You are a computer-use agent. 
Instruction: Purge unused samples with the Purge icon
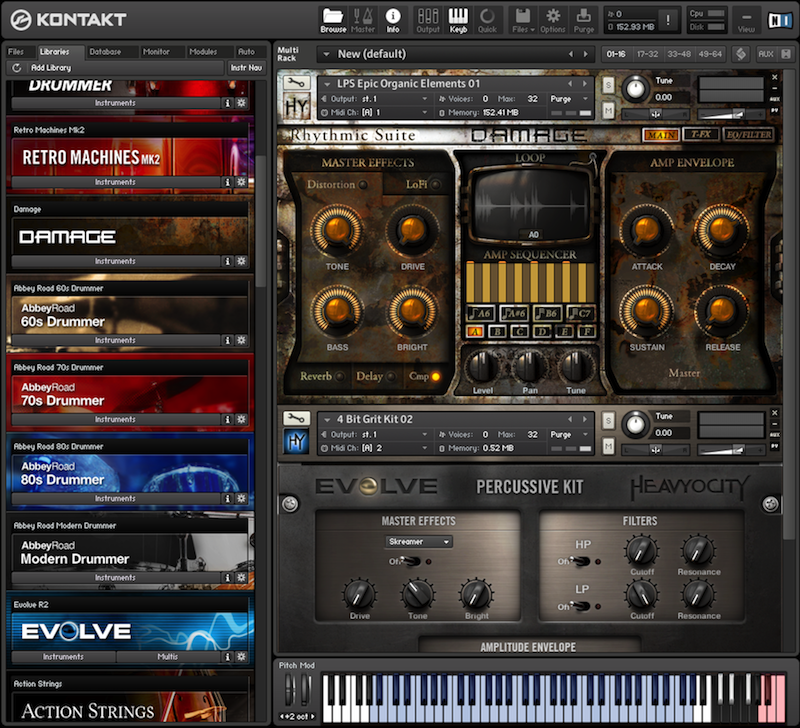click(584, 18)
